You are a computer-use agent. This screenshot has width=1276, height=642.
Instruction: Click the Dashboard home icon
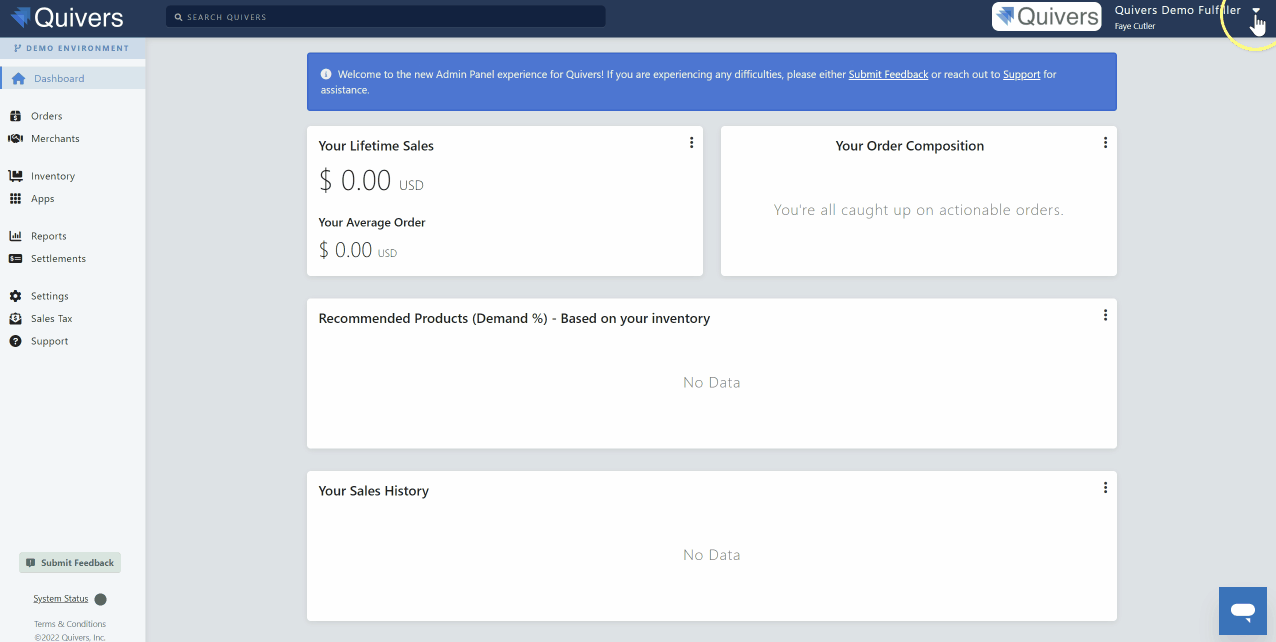pyautogui.click(x=18, y=79)
